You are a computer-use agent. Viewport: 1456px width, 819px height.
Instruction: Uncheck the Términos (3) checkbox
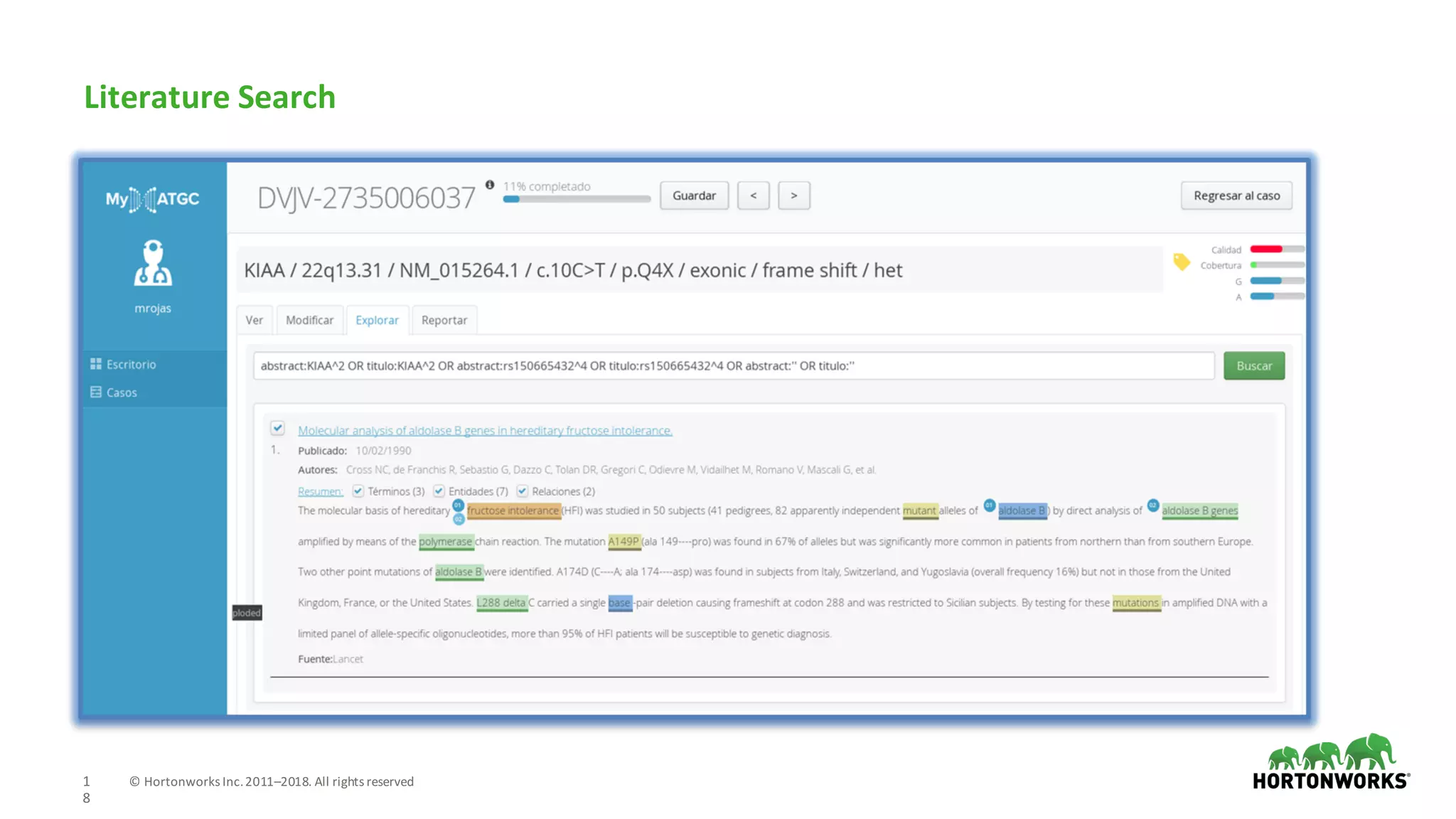click(358, 491)
